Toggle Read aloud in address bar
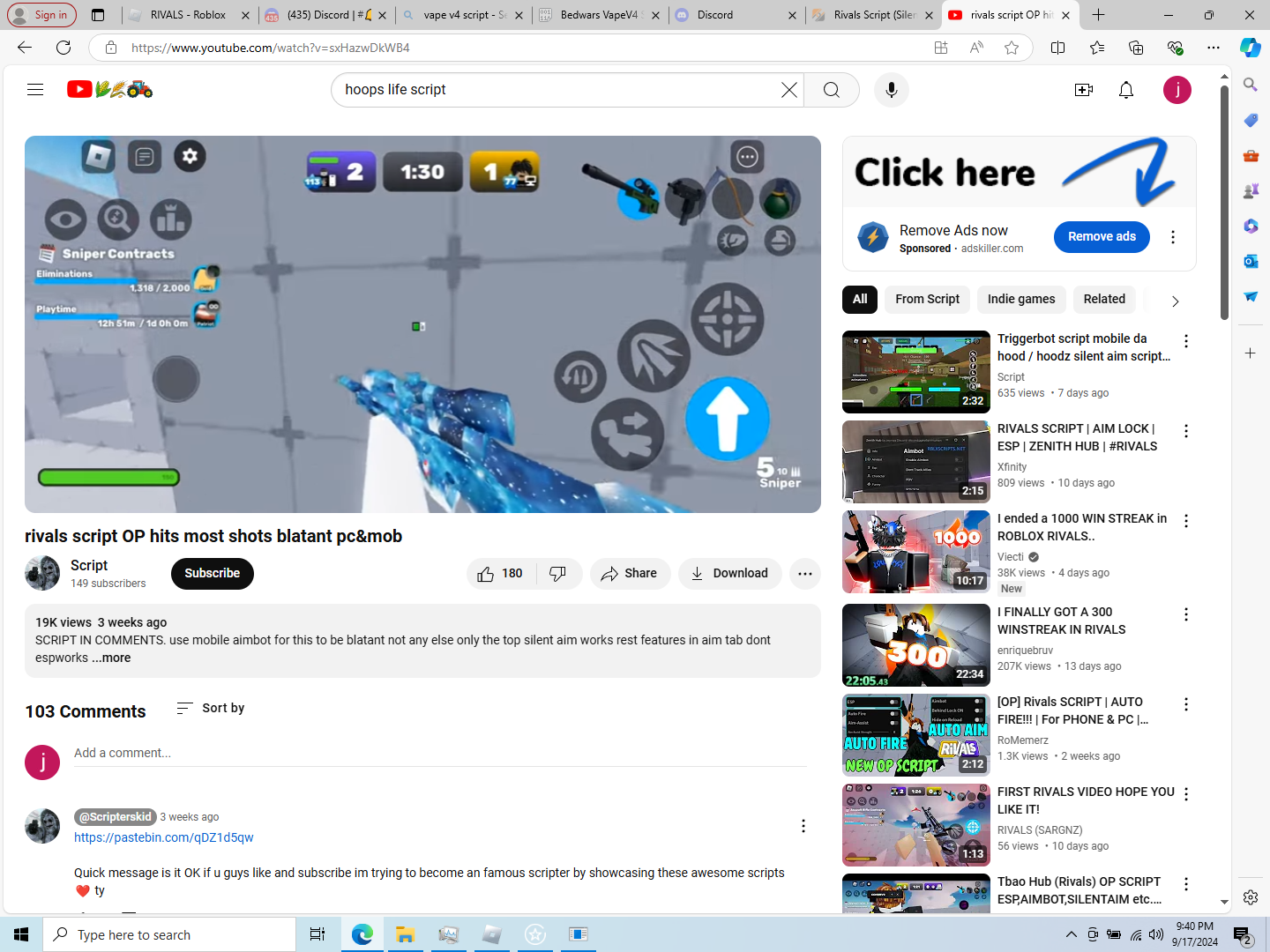 976,48
